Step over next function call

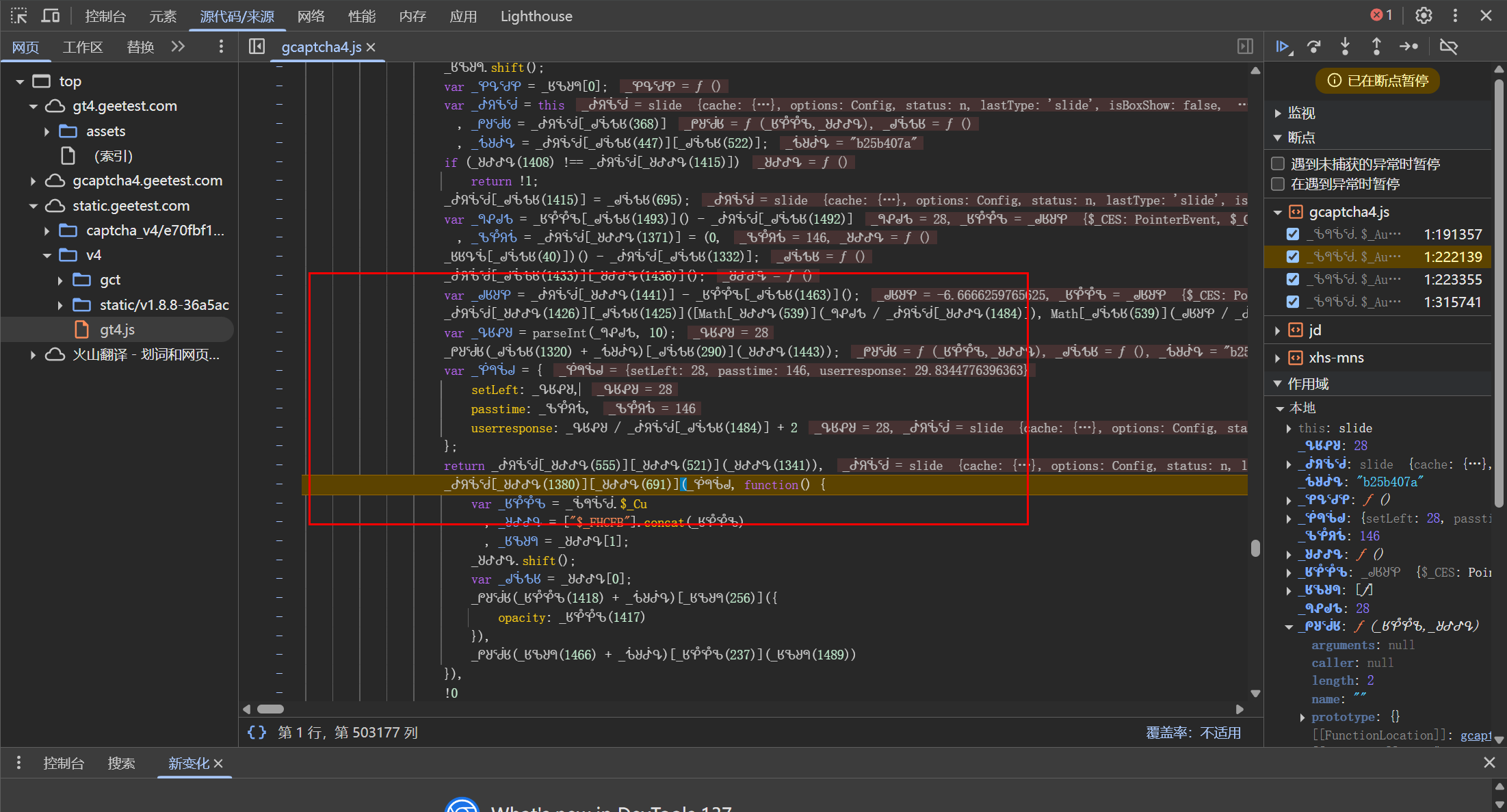[x=1313, y=47]
